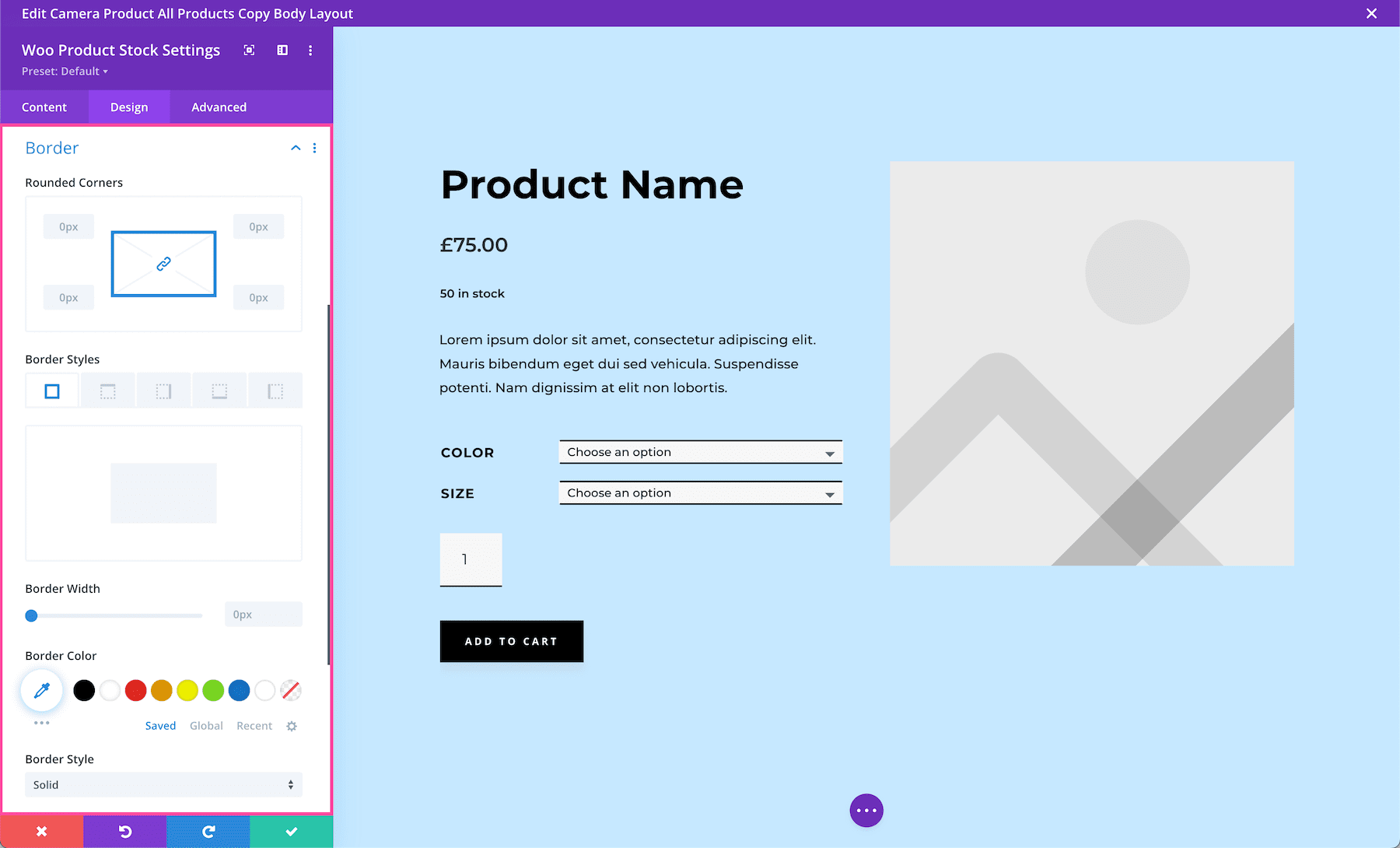Open the COLOR Choose an option dropdown
The height and width of the screenshot is (848, 1400).
click(x=699, y=451)
